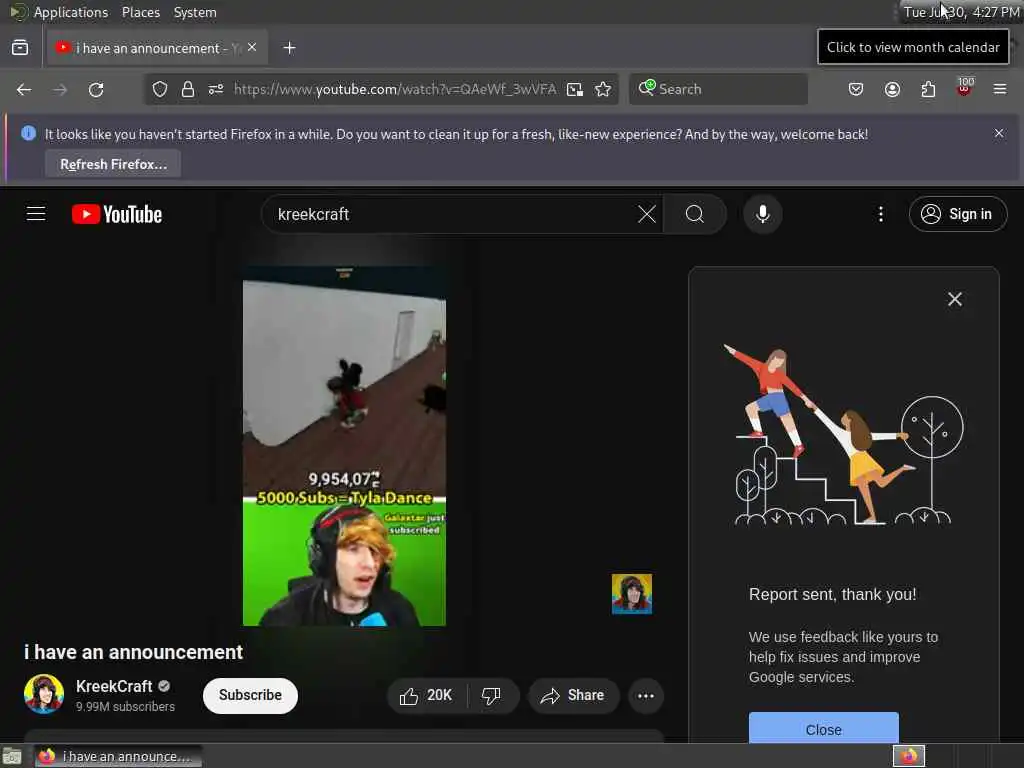Run search with magnifier button

click(695, 214)
